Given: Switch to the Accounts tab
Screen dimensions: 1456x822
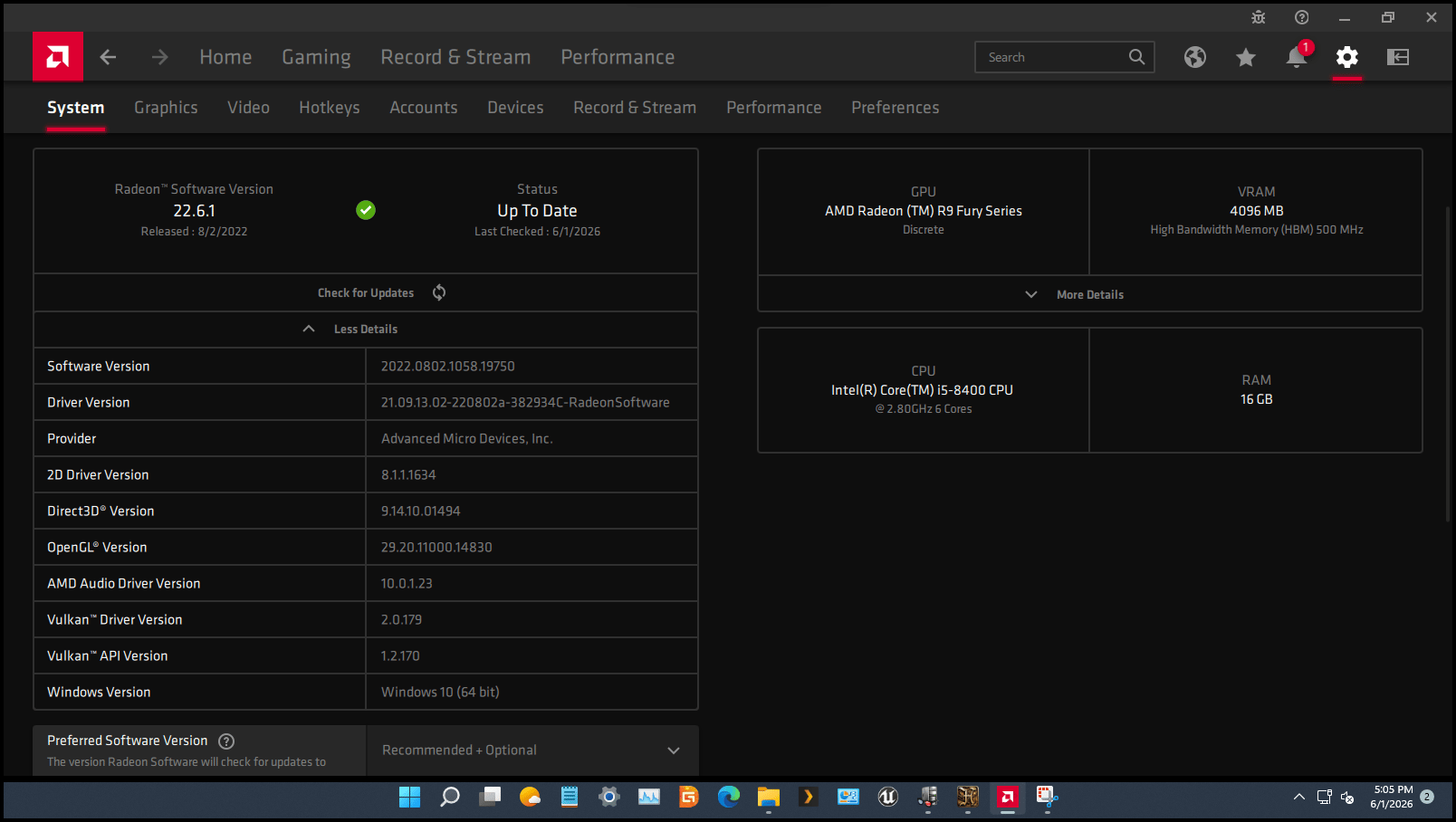Looking at the screenshot, I should tap(424, 108).
